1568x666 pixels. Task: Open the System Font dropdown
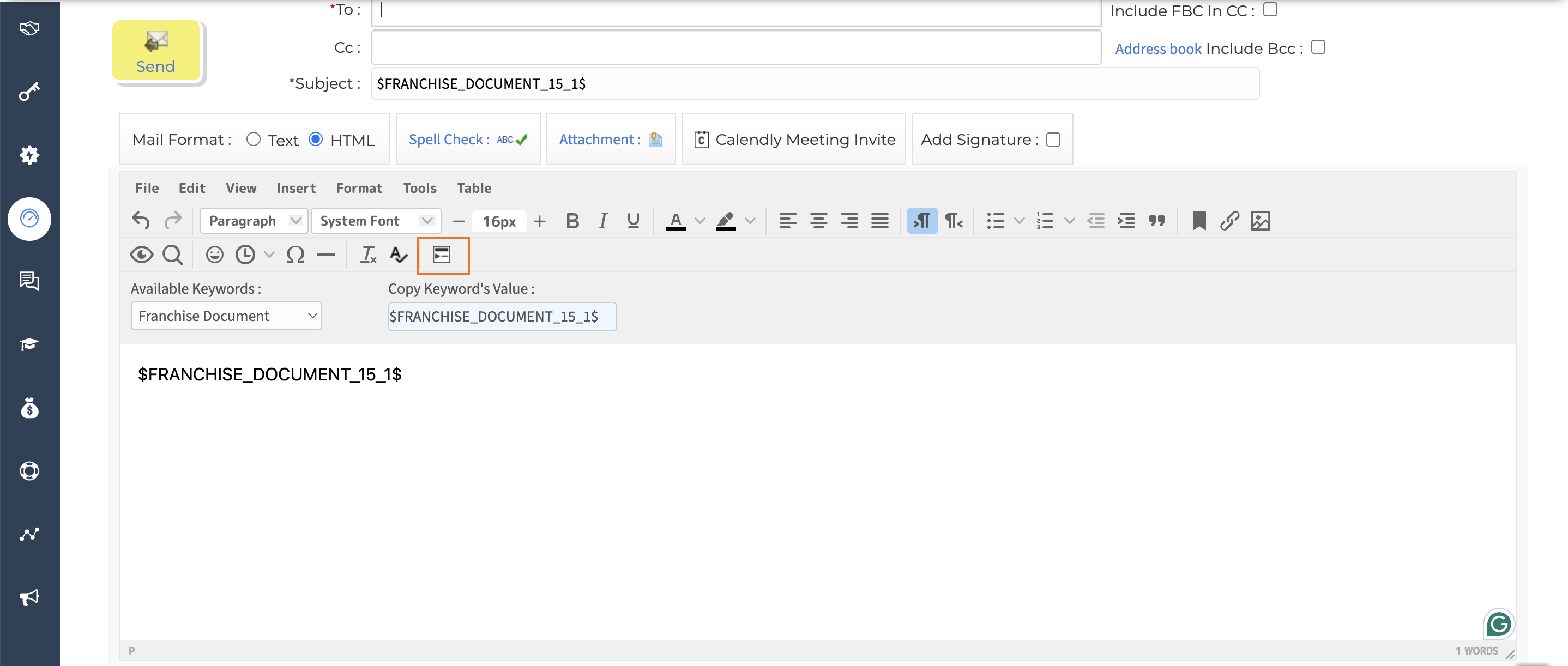pyautogui.click(x=376, y=220)
